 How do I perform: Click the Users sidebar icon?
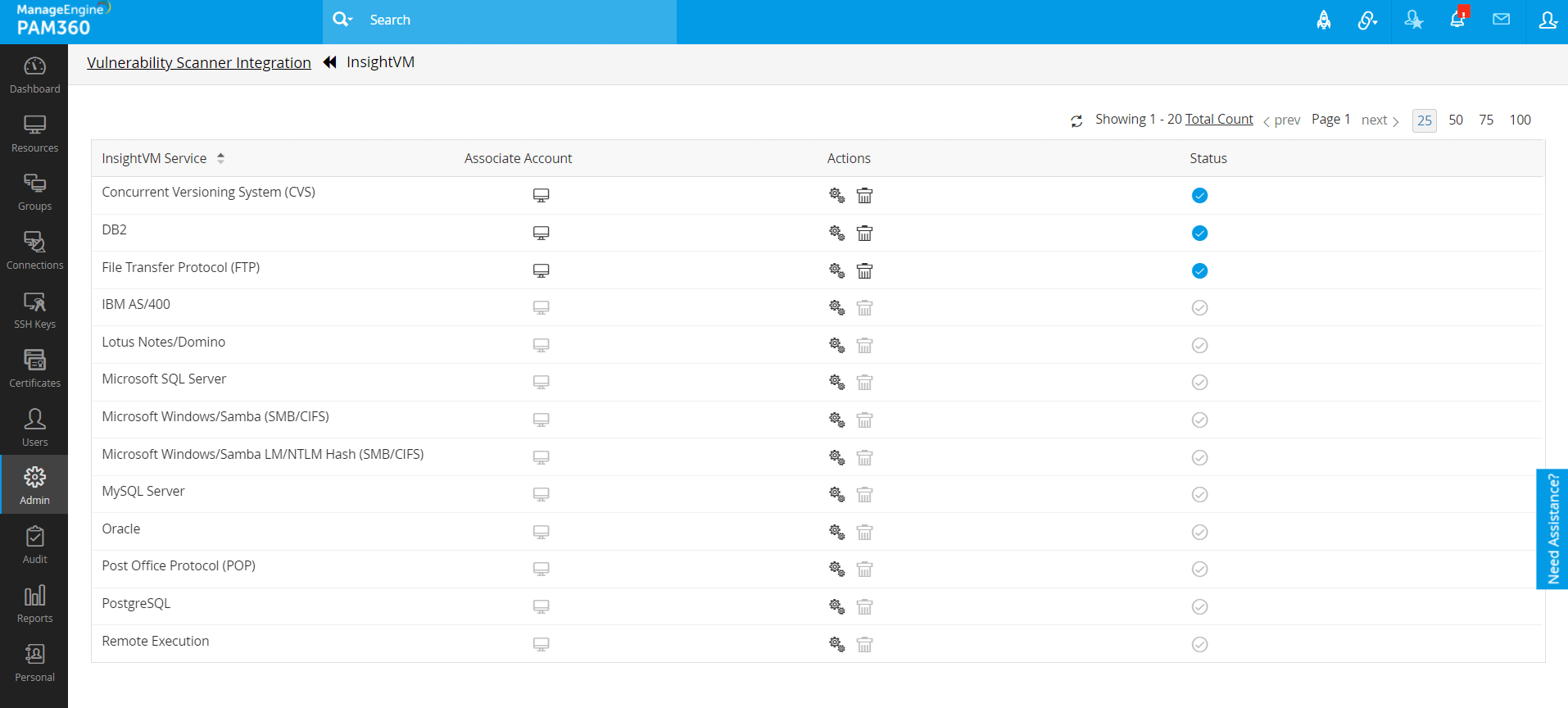point(34,419)
